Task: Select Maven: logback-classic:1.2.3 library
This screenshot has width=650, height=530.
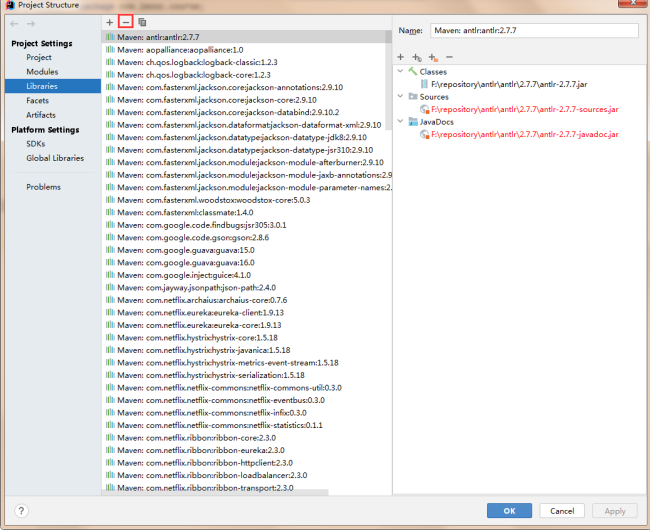Action: point(247,62)
